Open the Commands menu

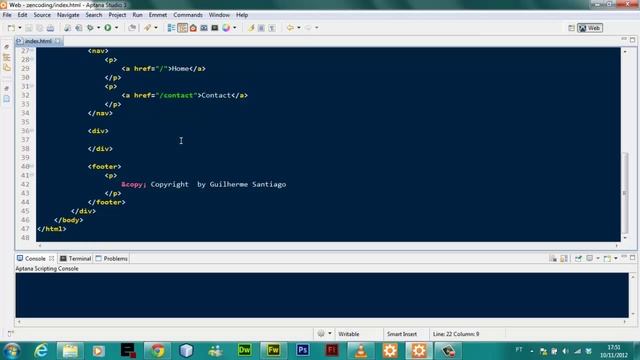coord(188,15)
